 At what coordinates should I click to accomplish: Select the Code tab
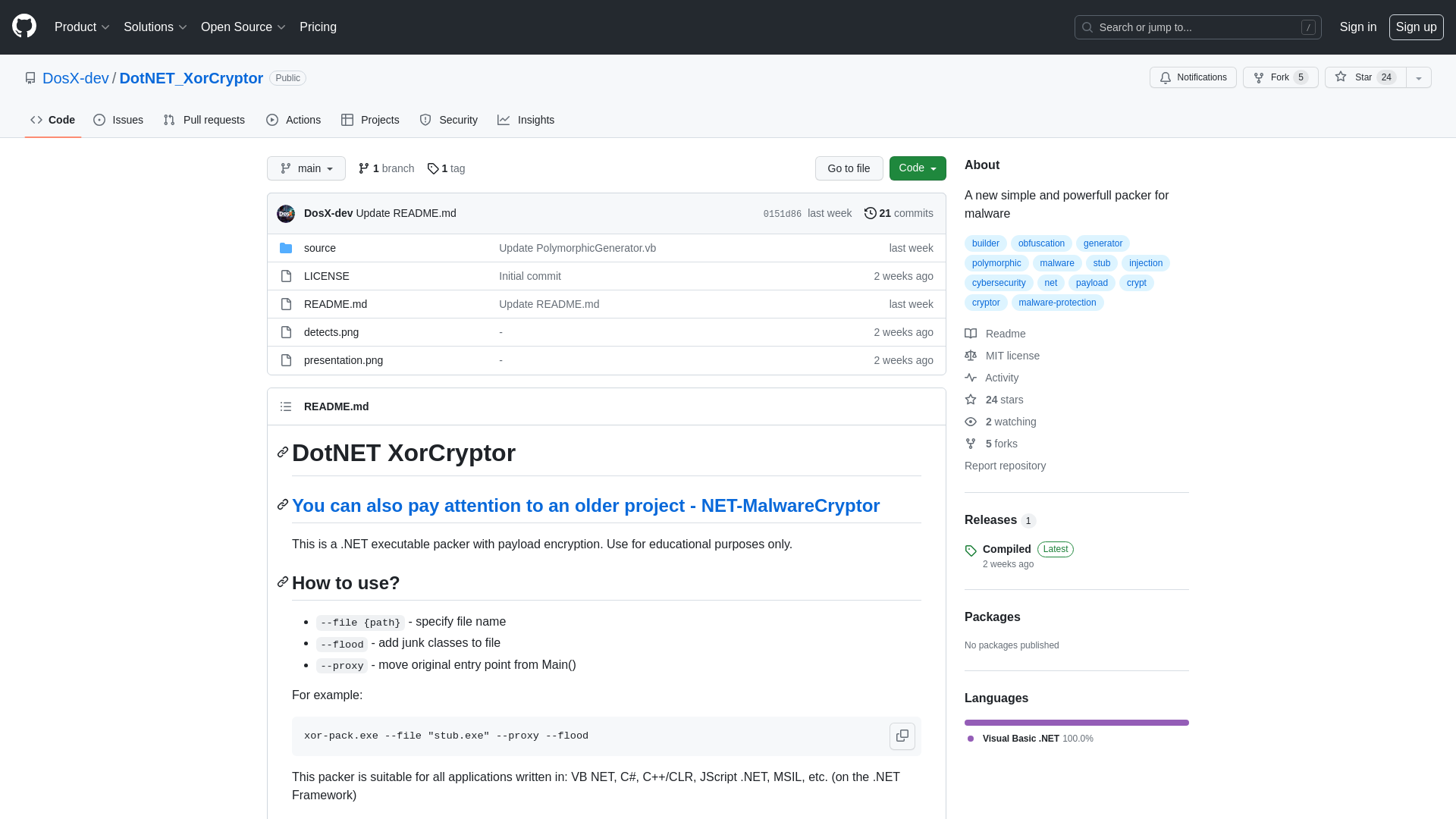[x=52, y=120]
